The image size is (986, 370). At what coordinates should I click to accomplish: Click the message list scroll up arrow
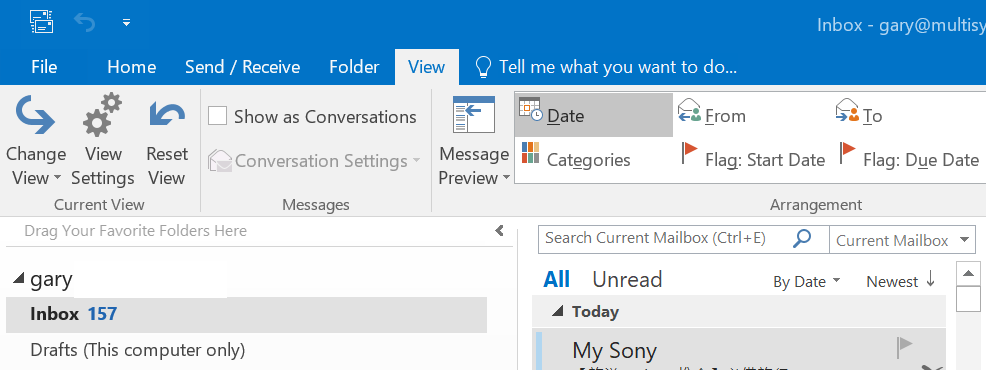point(968,273)
